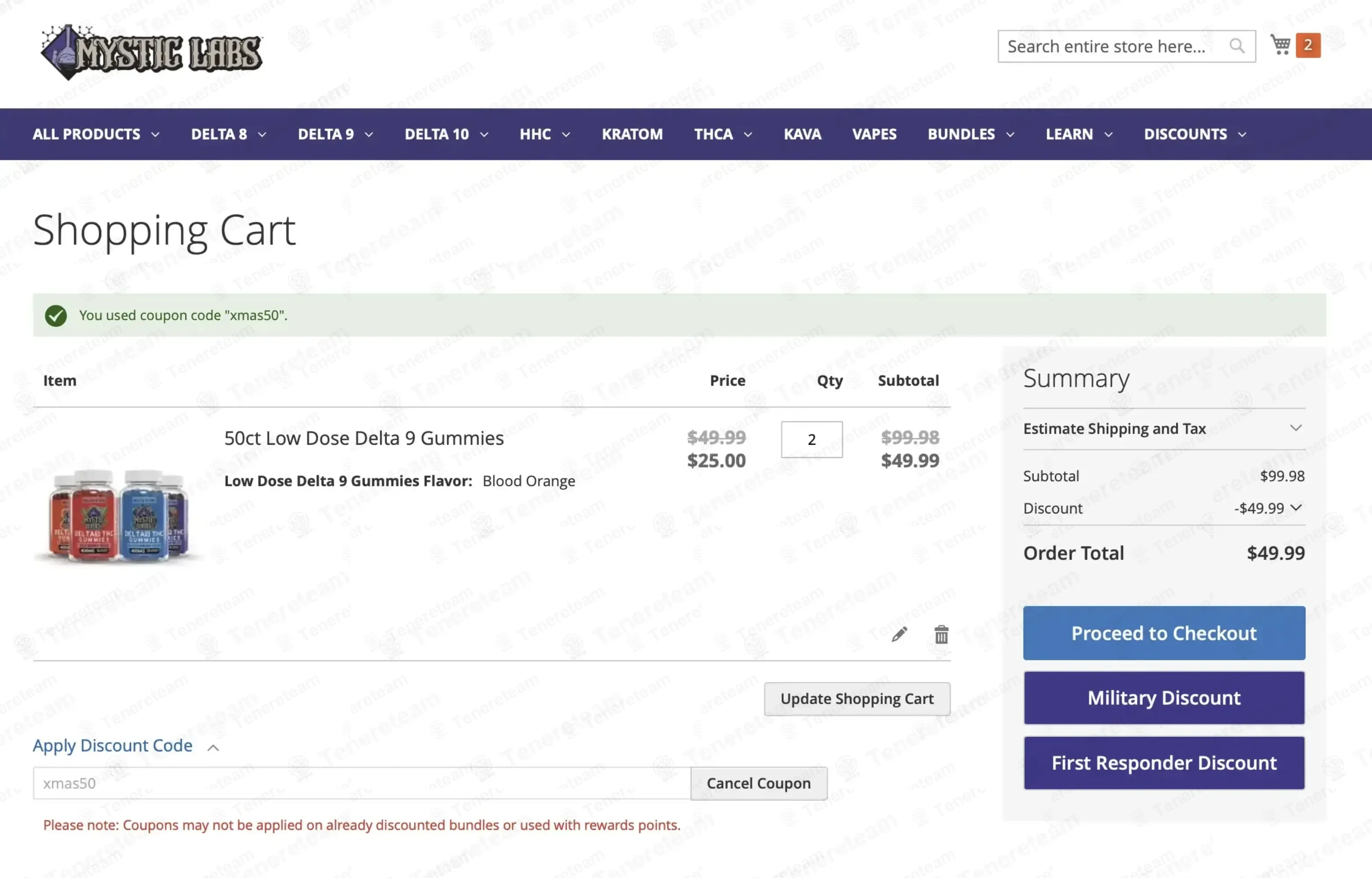Image resolution: width=1372 pixels, height=878 pixels.
Task: Click the quantity field for gummies
Action: point(811,439)
